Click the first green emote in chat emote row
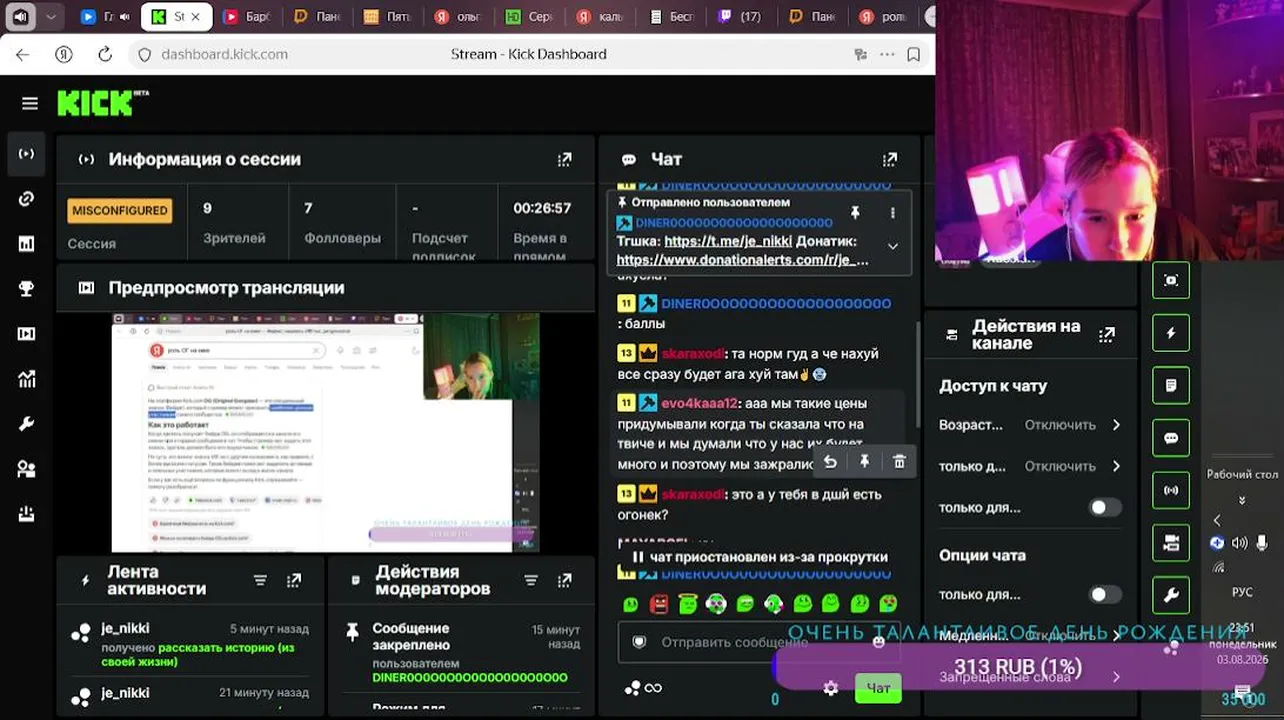The image size is (1284, 720). coord(631,604)
